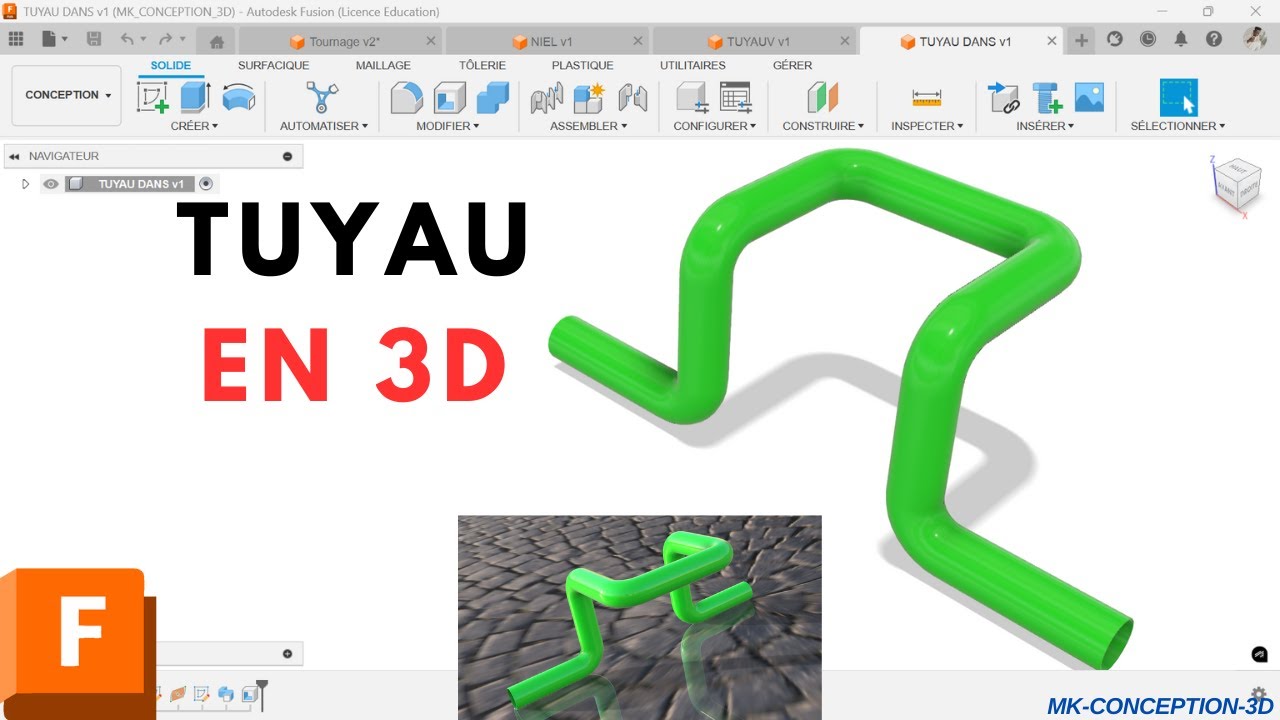
Task: Close the Tournage v2 document tab
Action: pyautogui.click(x=431, y=41)
